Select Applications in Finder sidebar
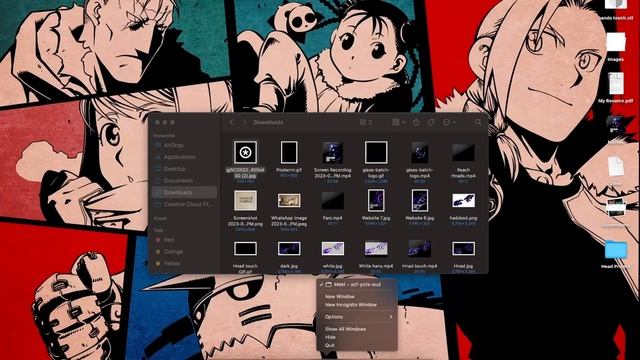The image size is (640, 360). (184, 157)
